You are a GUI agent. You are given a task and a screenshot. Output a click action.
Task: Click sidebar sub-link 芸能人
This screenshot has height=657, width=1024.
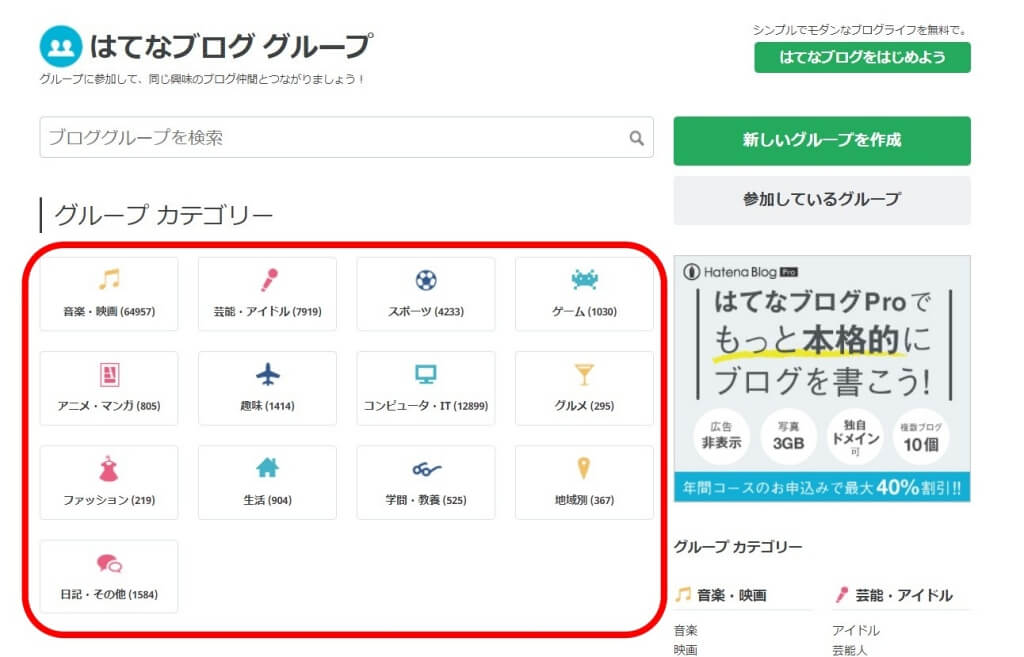(850, 650)
